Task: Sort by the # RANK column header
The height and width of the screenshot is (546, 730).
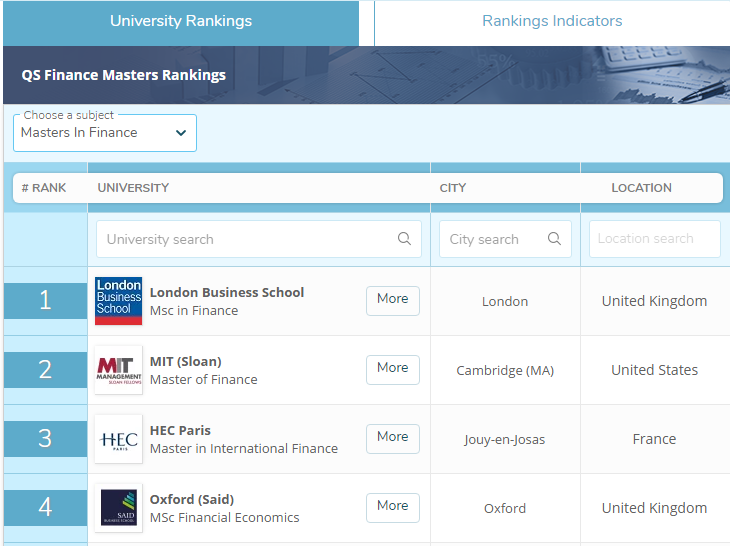Action: (x=44, y=188)
